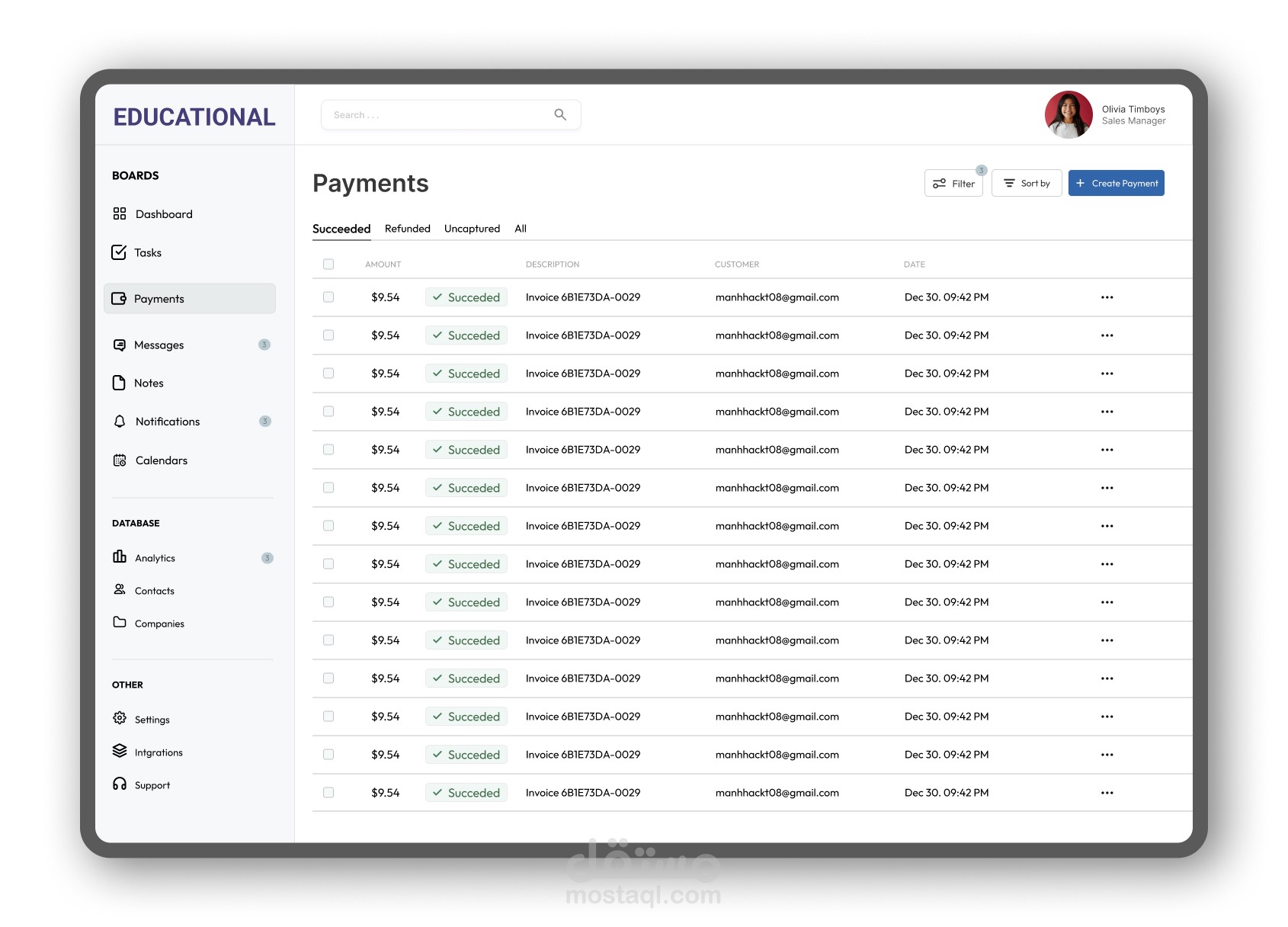
Task: Click the customer email in second row
Action: click(x=777, y=335)
